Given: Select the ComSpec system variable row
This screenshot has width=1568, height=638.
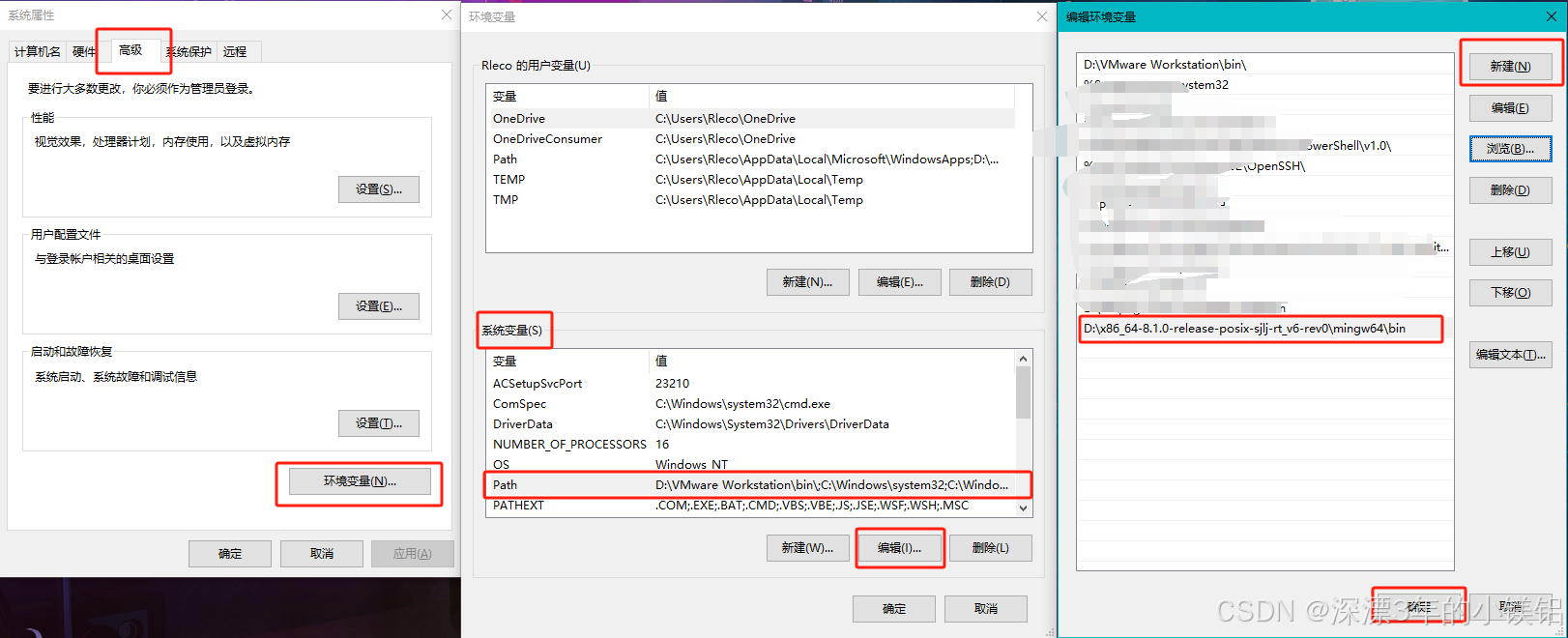Looking at the screenshot, I should pyautogui.click(x=751, y=404).
